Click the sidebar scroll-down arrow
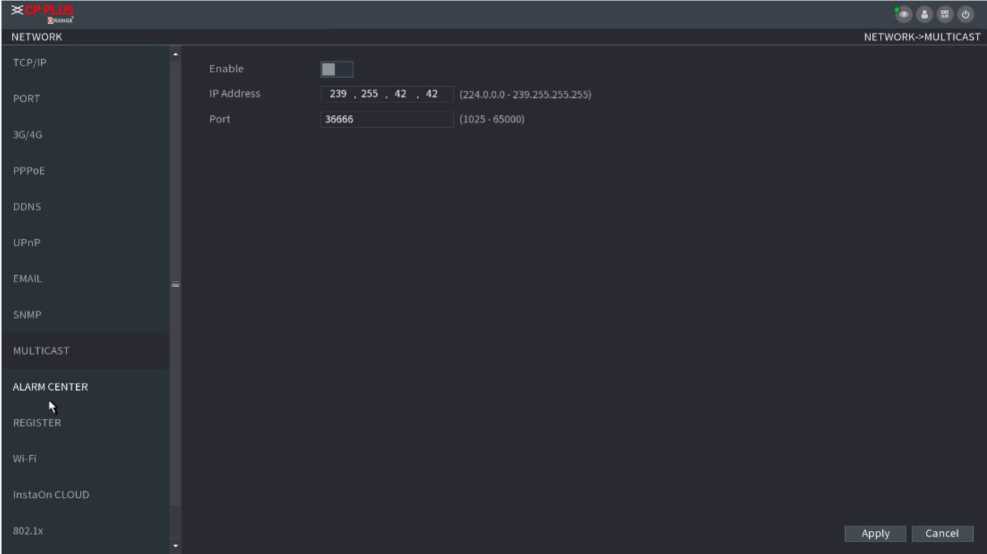 click(176, 546)
